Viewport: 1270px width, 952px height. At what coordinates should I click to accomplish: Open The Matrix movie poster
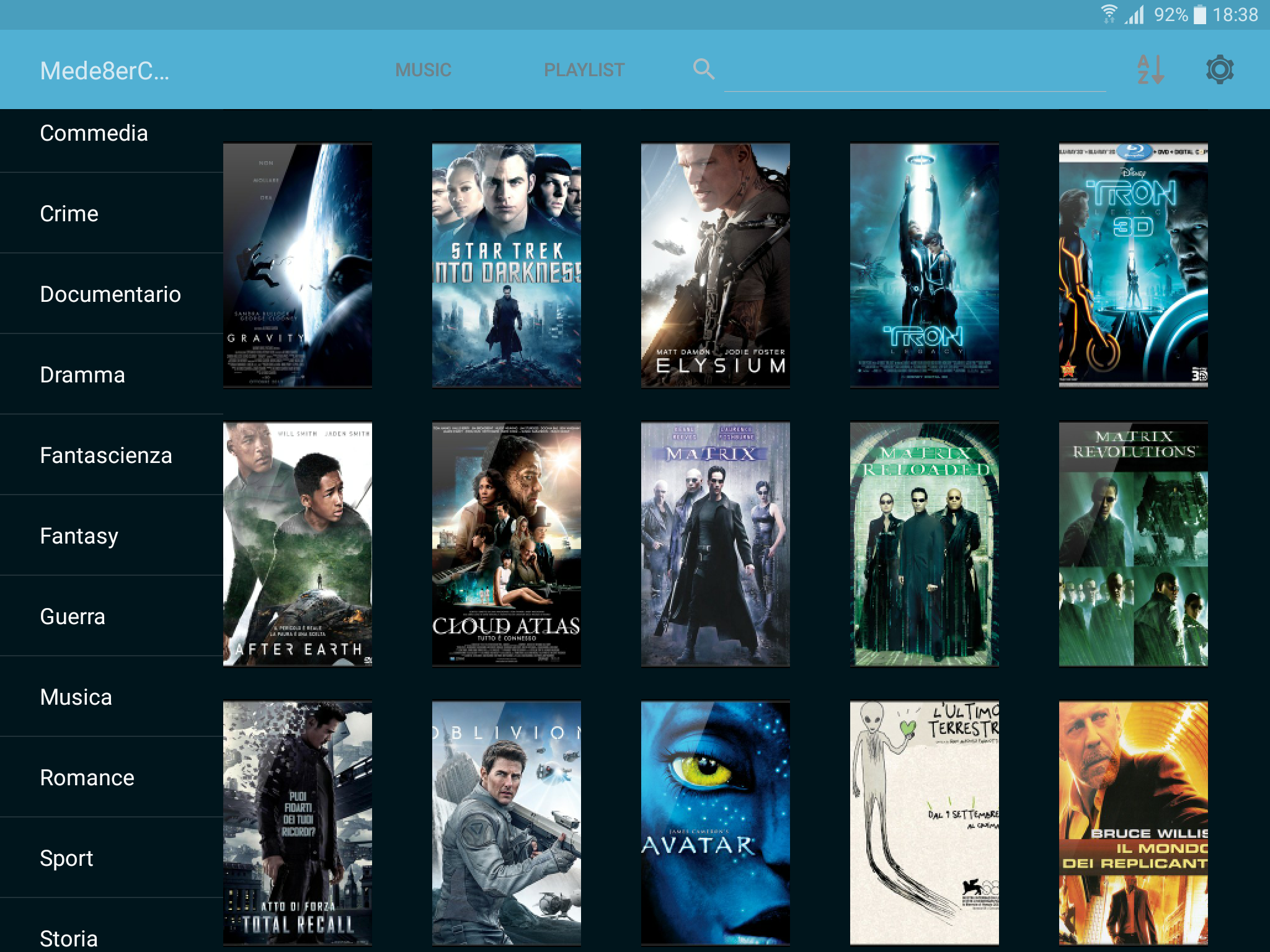716,544
